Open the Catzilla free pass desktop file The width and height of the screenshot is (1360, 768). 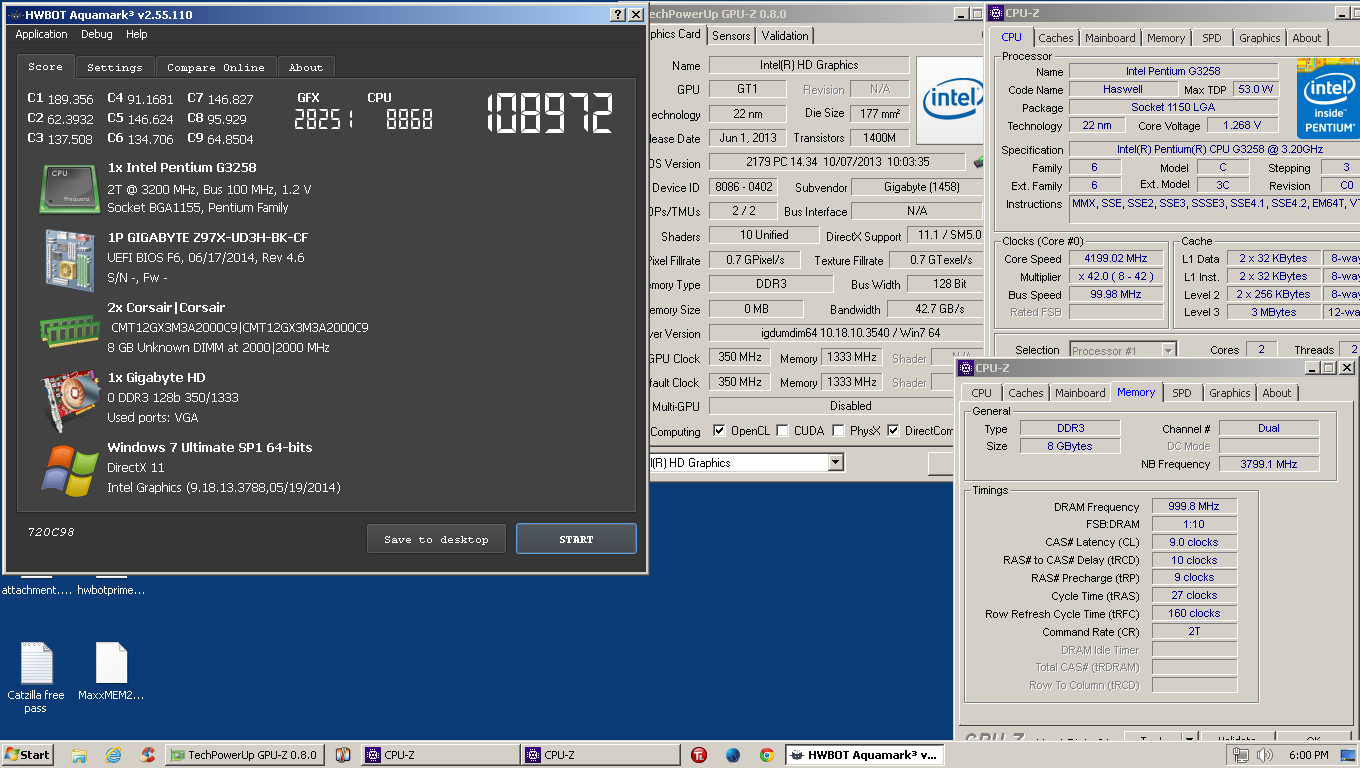[36, 677]
